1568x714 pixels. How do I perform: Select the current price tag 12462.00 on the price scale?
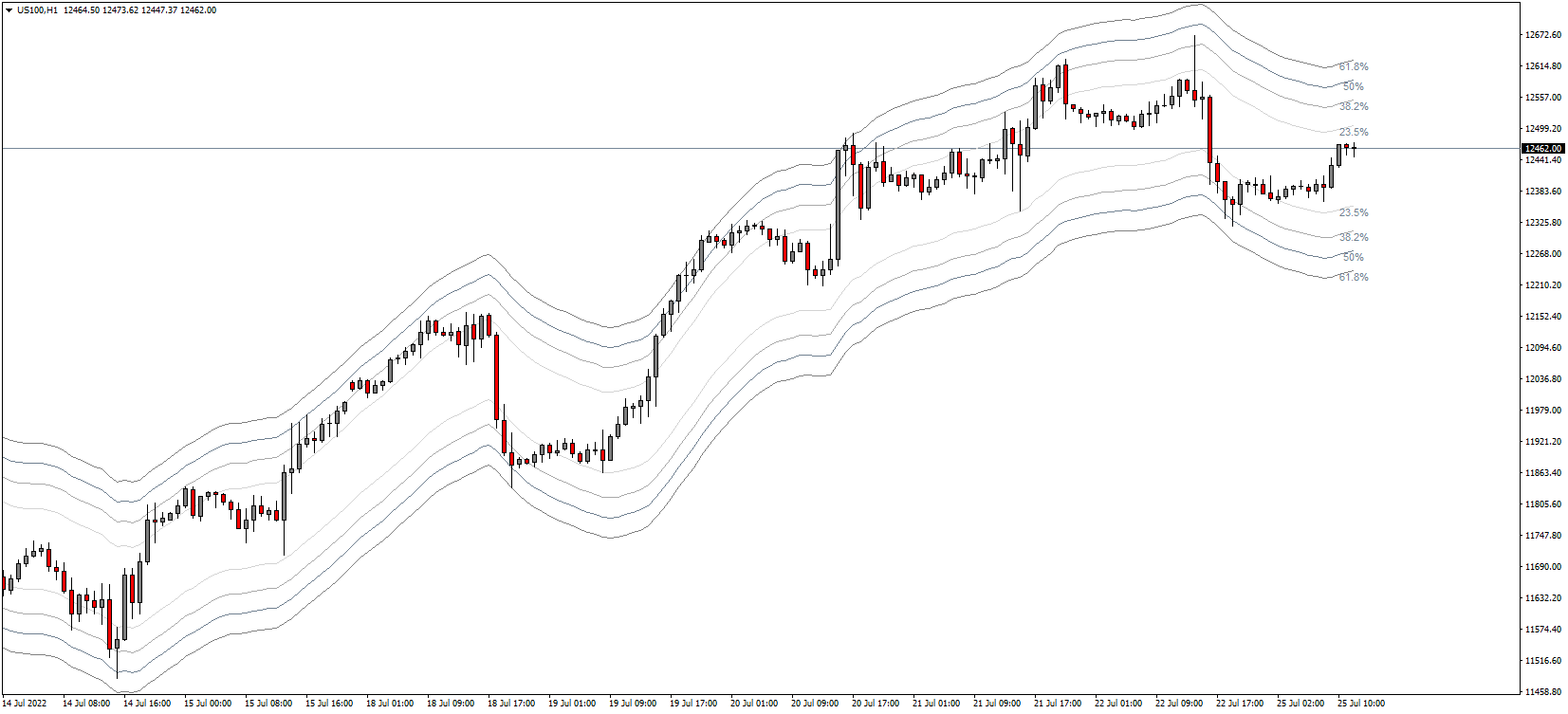click(x=1543, y=149)
